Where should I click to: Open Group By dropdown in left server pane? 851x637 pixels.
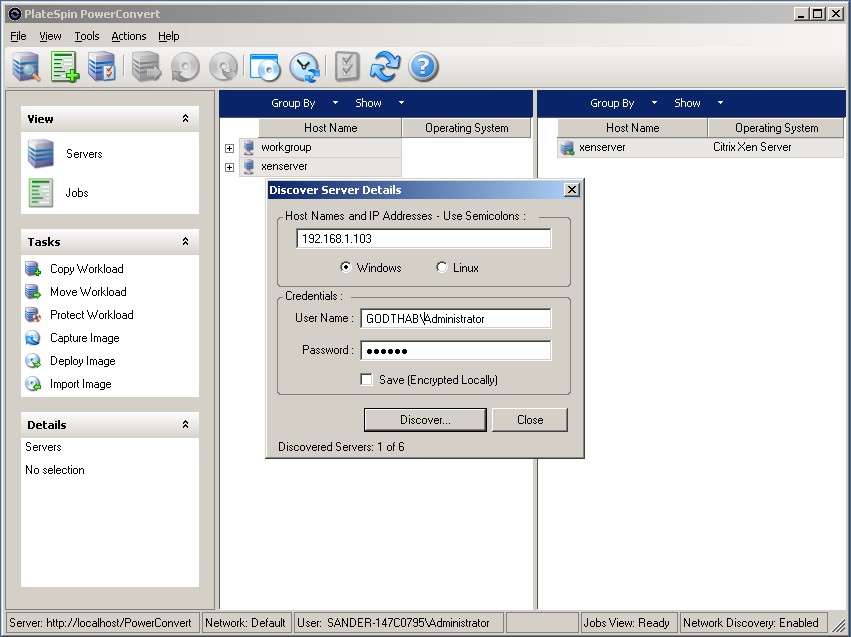[304, 103]
